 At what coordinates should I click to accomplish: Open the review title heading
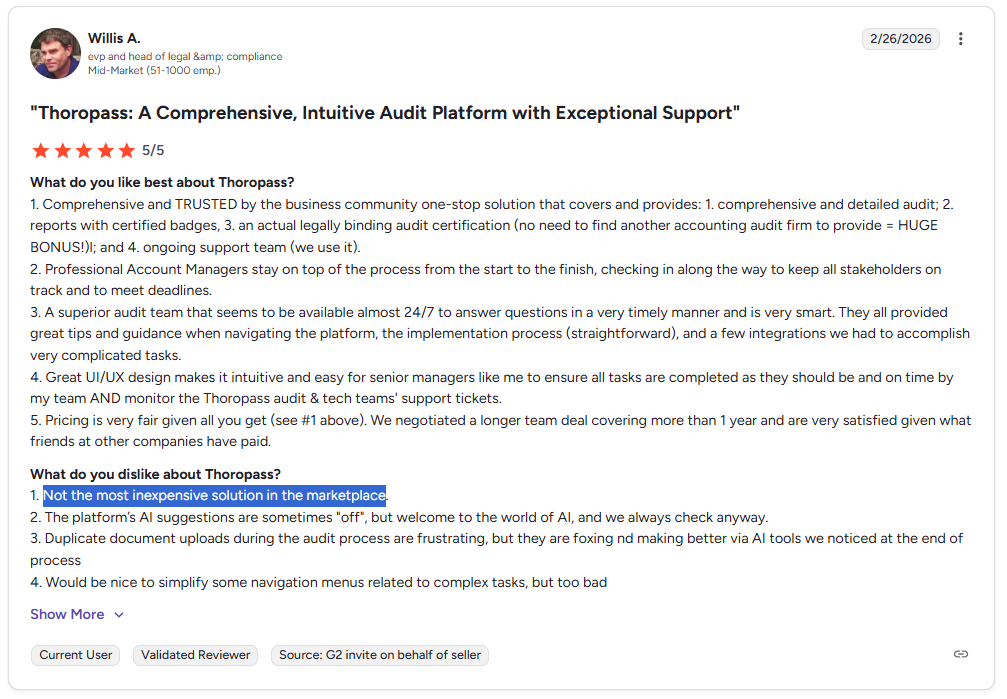pos(385,113)
